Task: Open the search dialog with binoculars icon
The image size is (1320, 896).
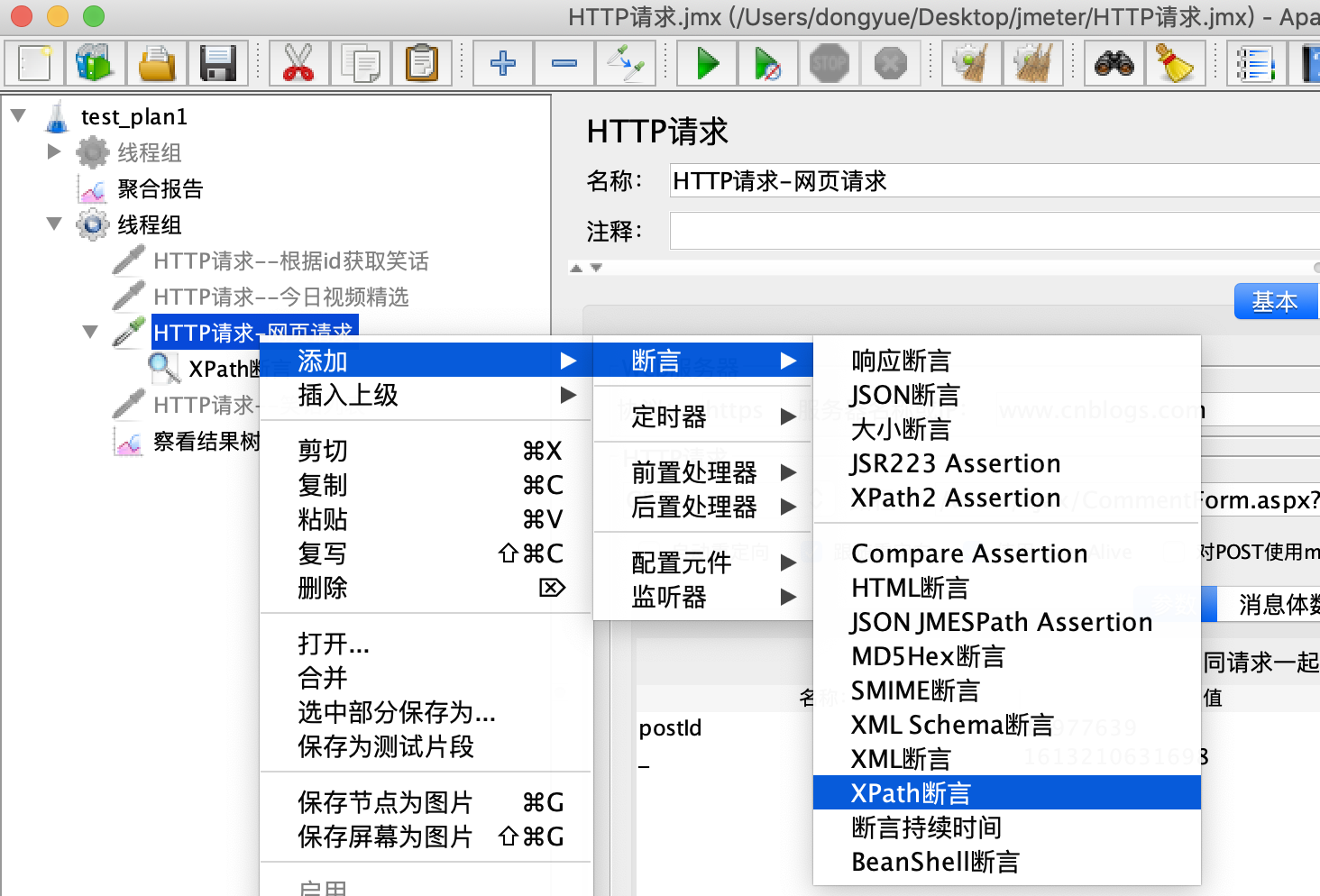Action: (1114, 63)
